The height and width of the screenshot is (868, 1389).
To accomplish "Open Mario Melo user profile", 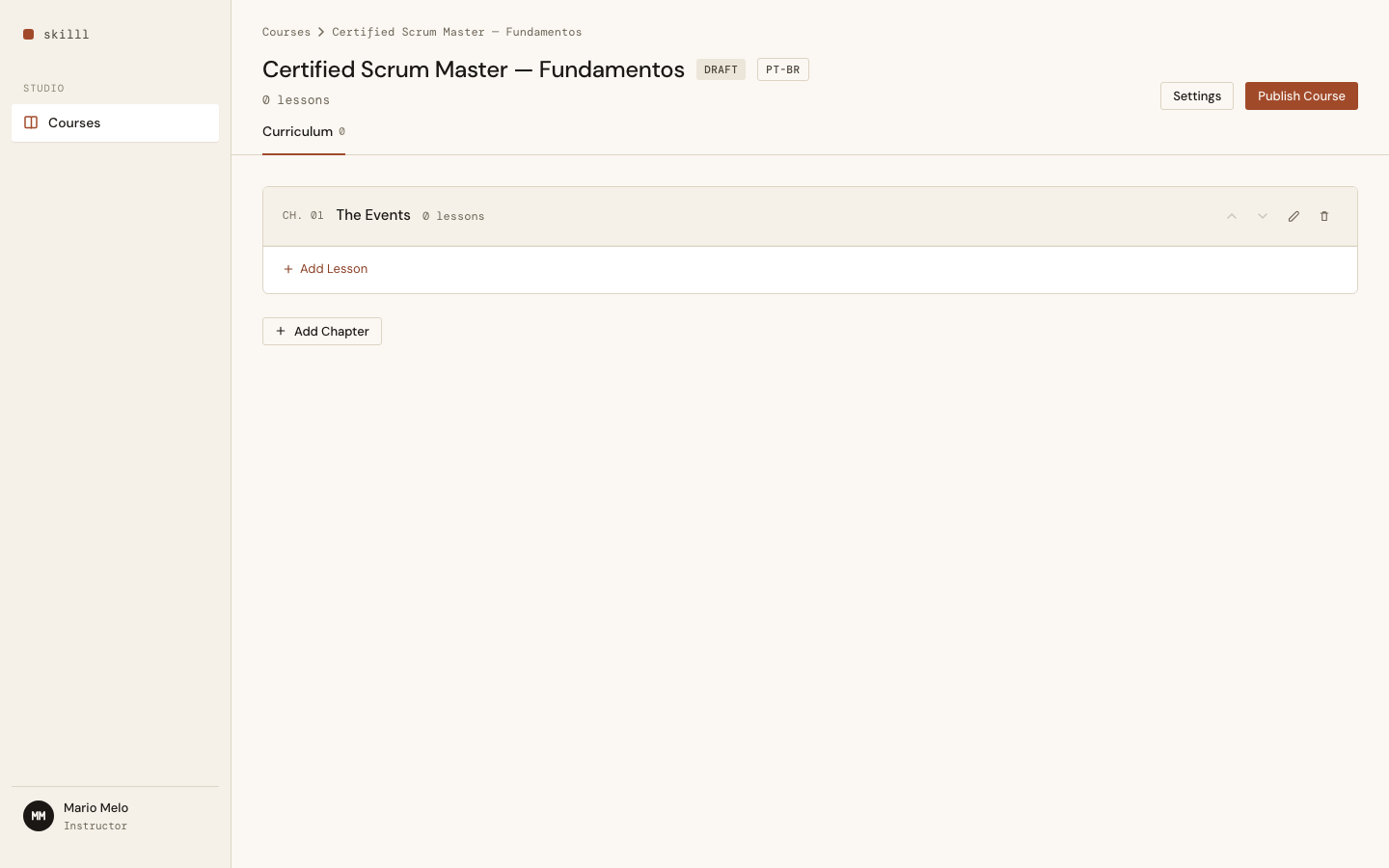I will (x=115, y=816).
